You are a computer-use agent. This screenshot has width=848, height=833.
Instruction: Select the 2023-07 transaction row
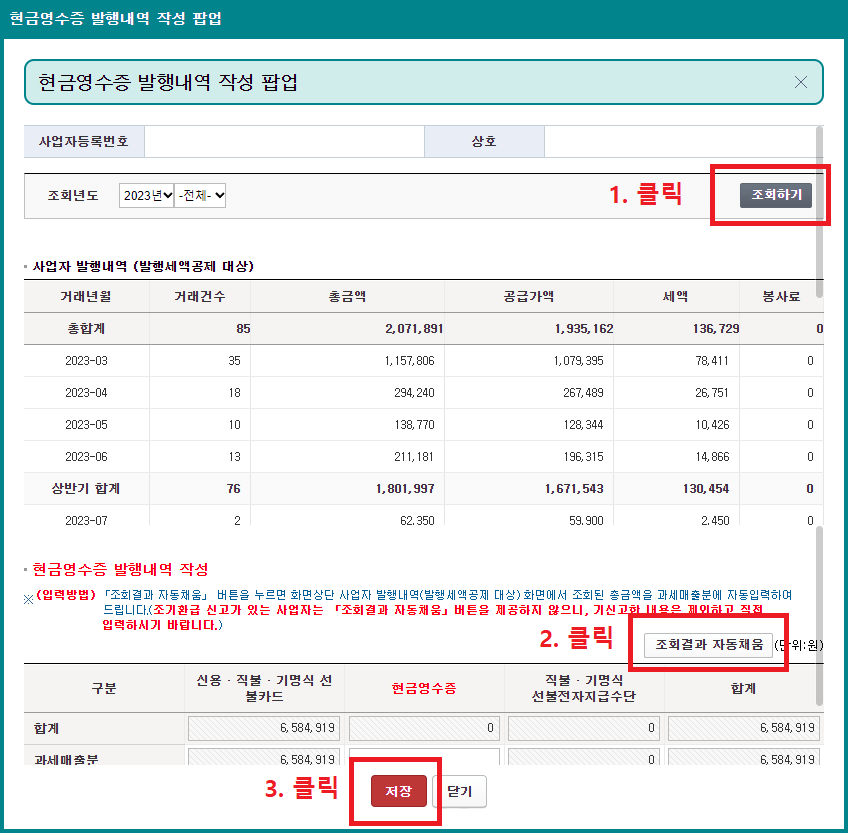pyautogui.click(x=424, y=519)
